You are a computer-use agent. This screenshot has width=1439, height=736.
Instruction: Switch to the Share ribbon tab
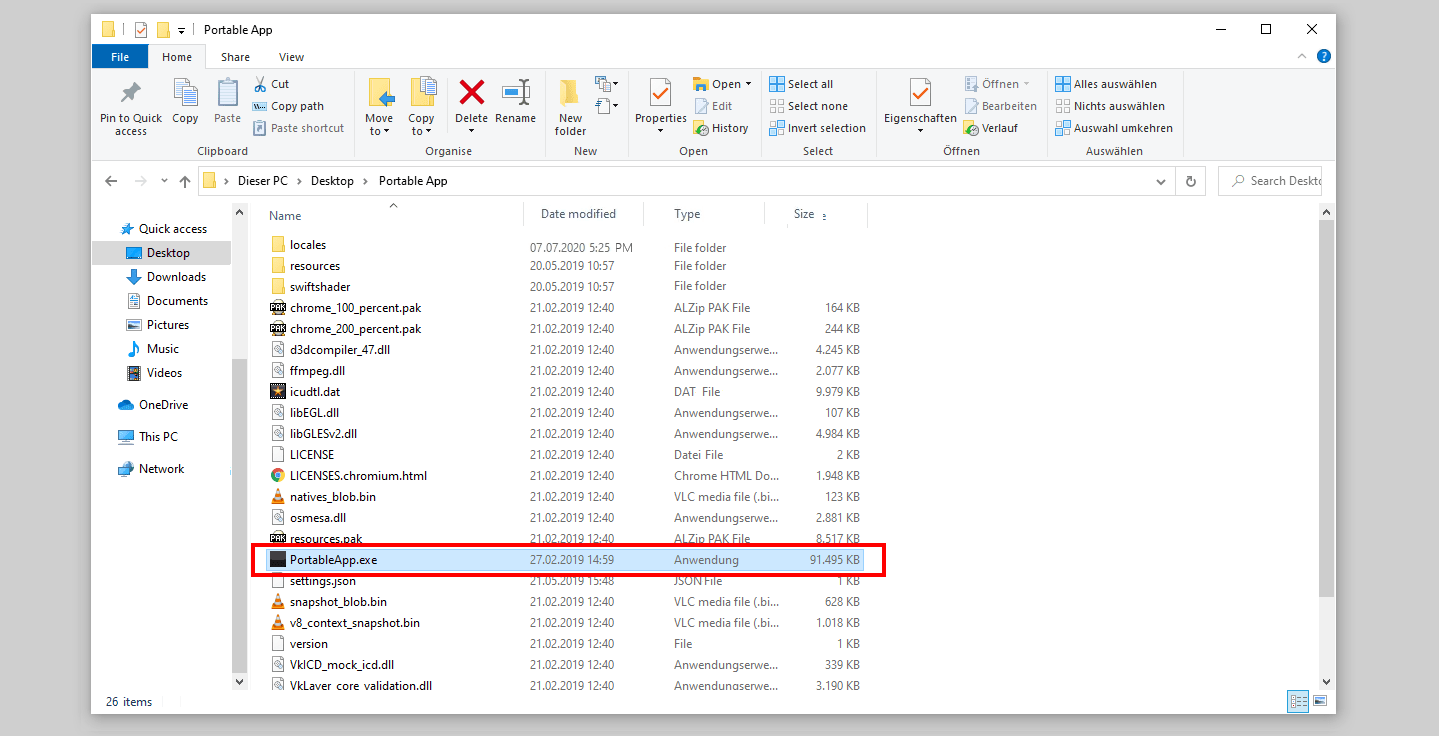pyautogui.click(x=236, y=57)
